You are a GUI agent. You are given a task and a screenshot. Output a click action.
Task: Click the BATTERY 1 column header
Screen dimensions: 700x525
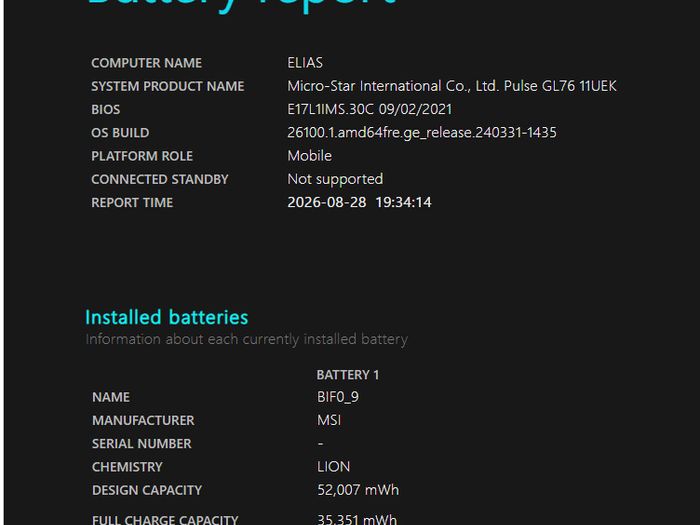point(348,375)
